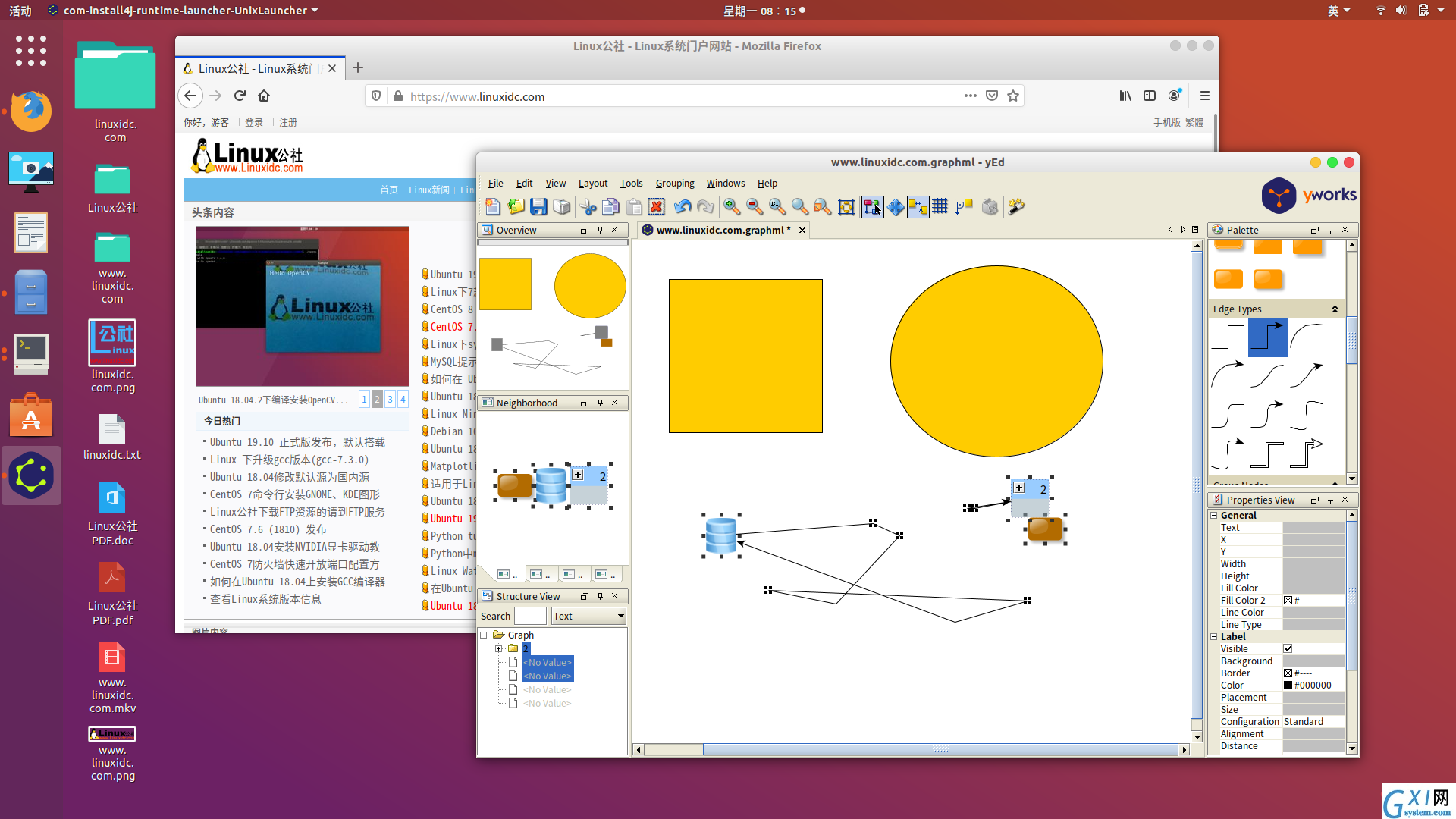Click the Label Border color swatch
This screenshot has height=819, width=1456.
(1288, 673)
